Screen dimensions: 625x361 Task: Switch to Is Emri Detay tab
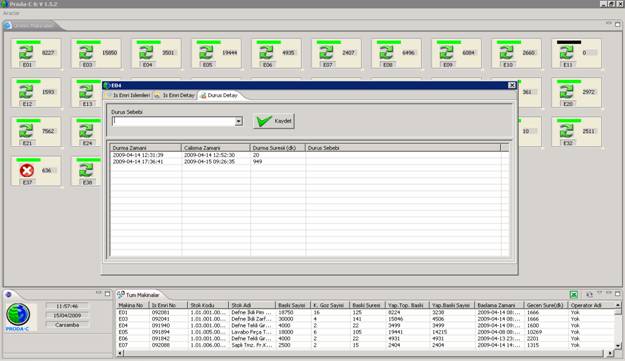tap(175, 95)
